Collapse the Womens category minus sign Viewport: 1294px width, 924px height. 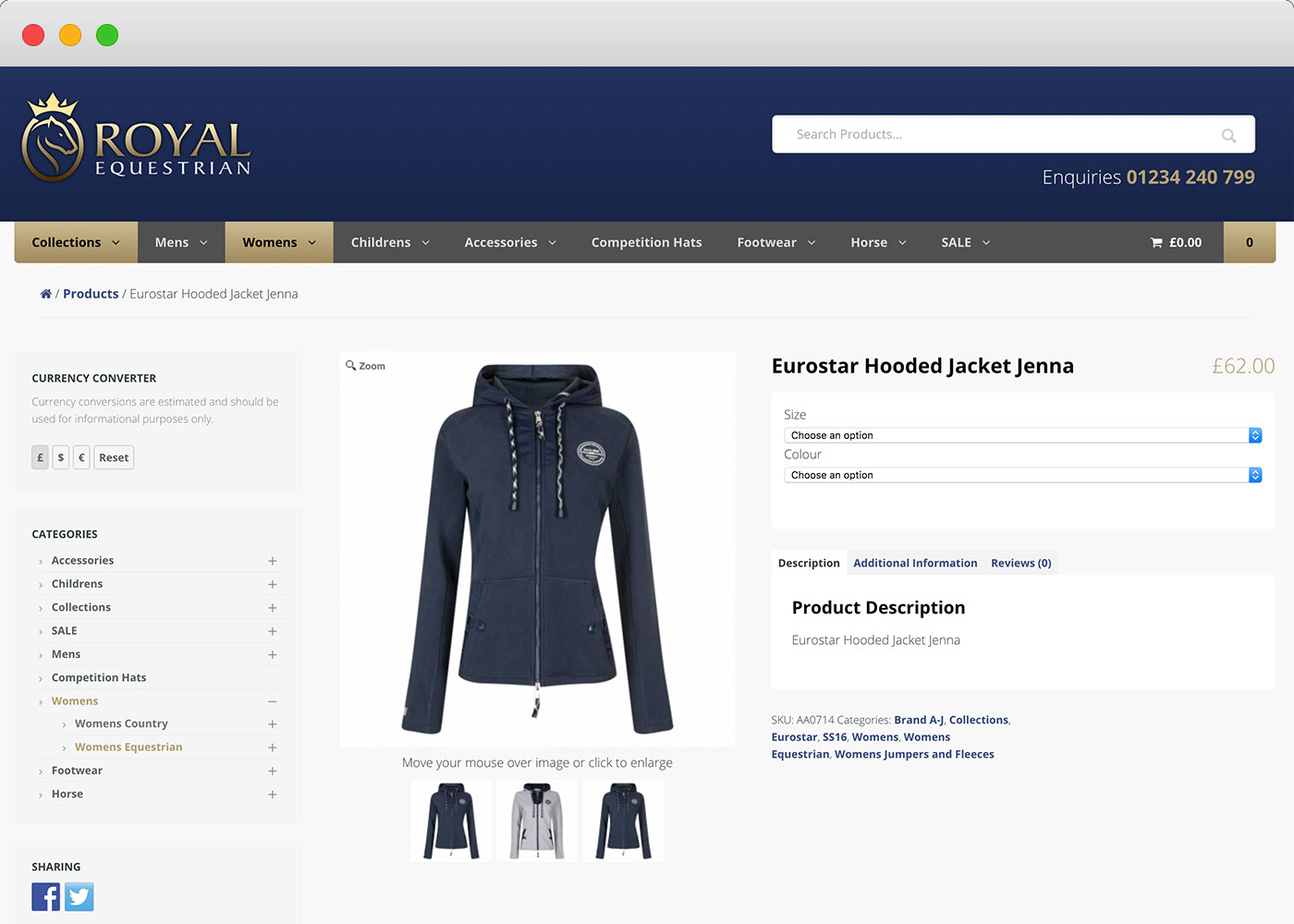[273, 701]
